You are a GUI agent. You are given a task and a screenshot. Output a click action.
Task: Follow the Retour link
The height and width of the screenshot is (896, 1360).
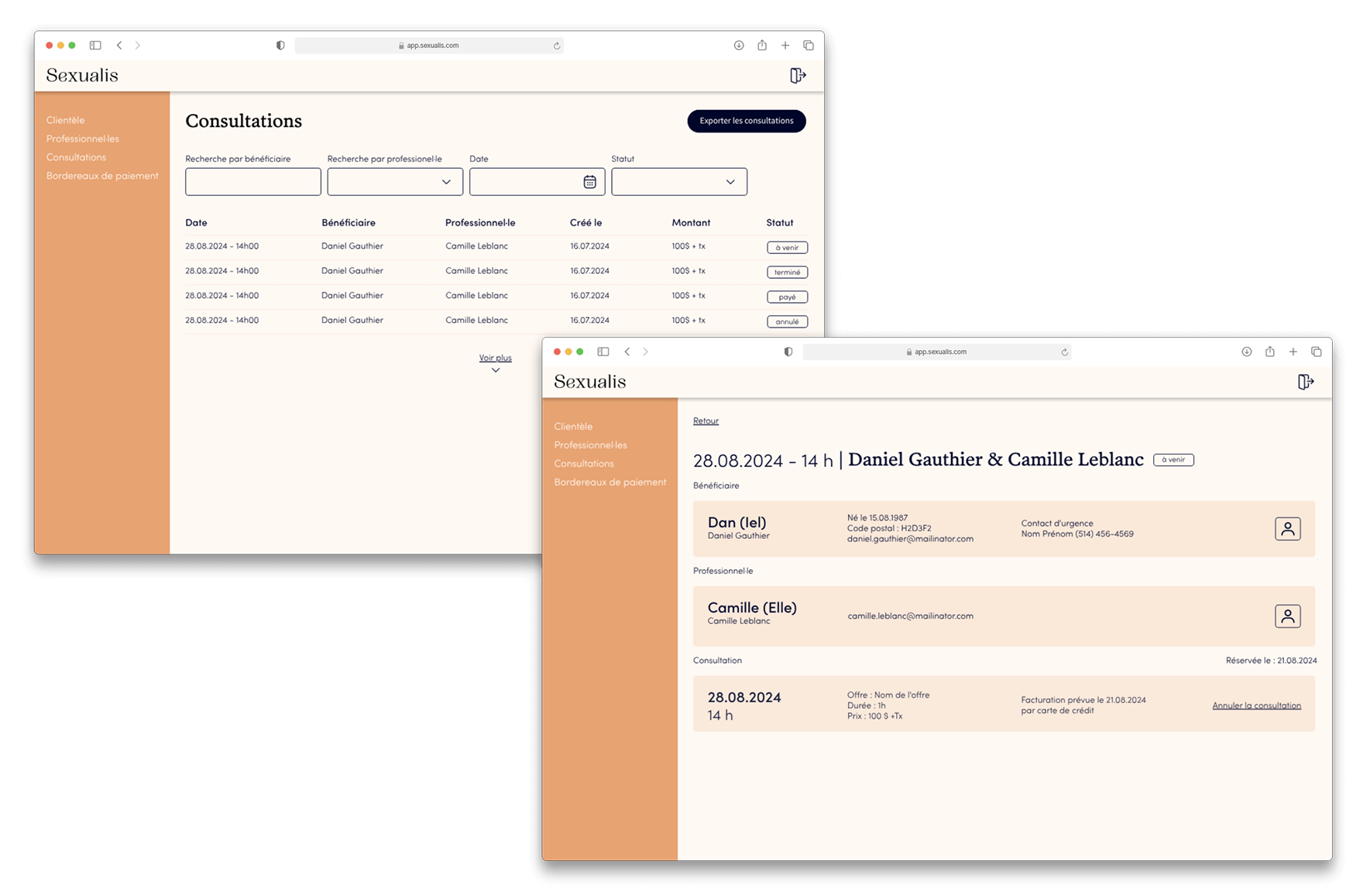(x=706, y=421)
